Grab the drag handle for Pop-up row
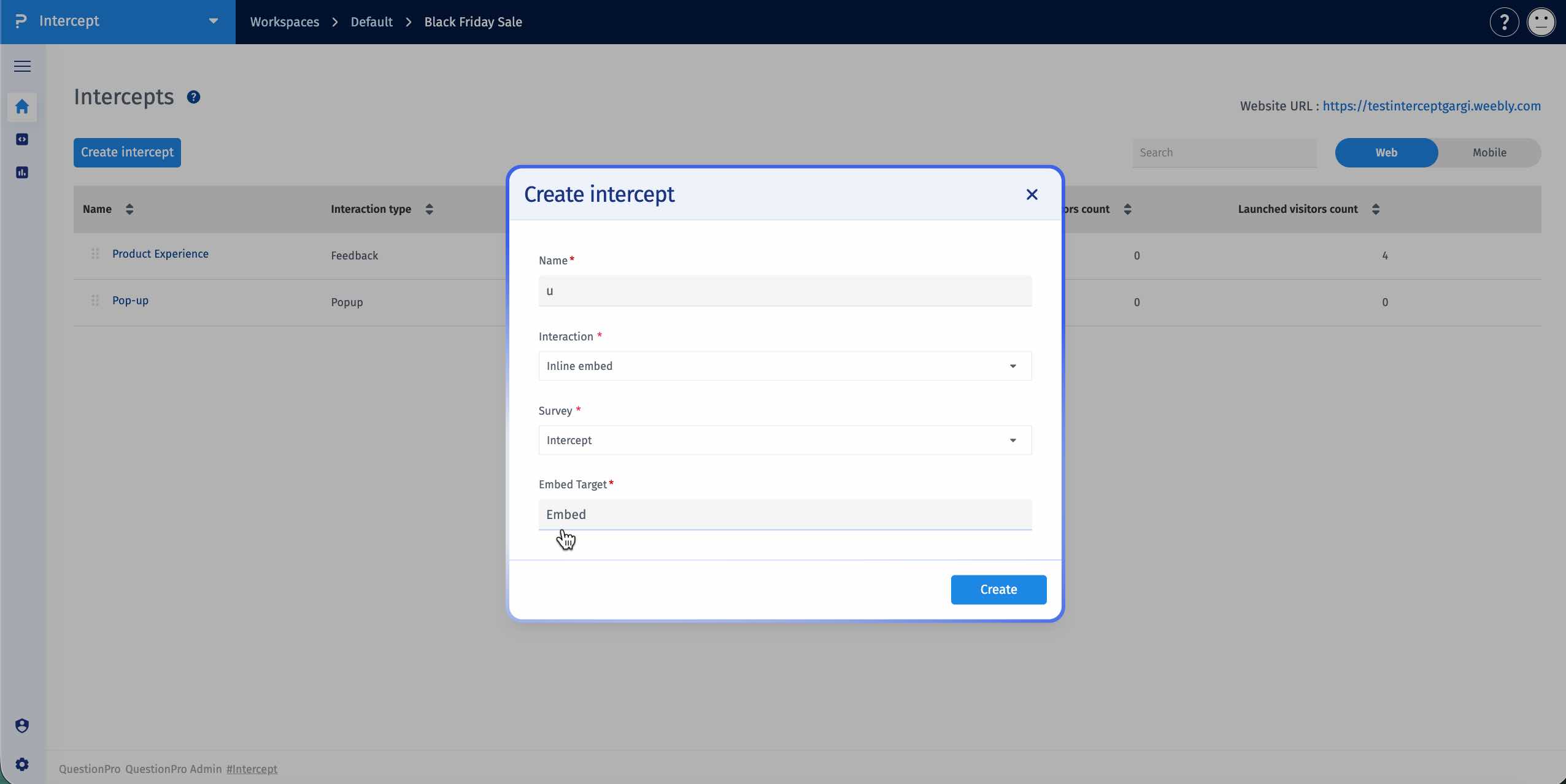This screenshot has width=1566, height=784. [95, 301]
